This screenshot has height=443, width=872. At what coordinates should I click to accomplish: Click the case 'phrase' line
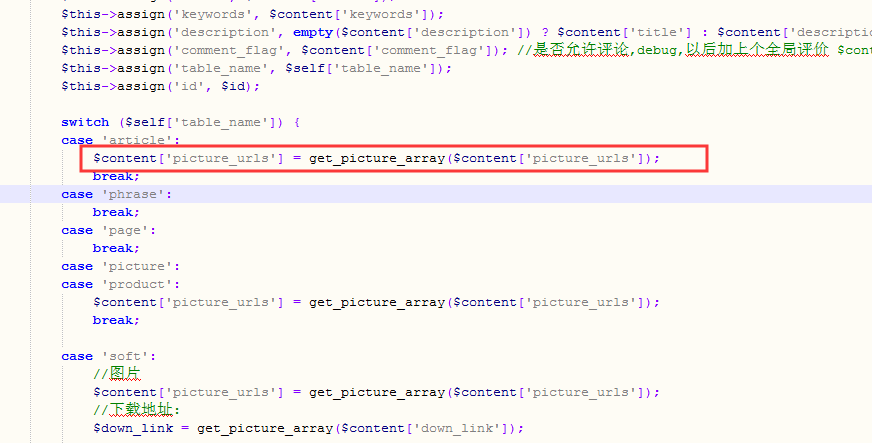[116, 194]
